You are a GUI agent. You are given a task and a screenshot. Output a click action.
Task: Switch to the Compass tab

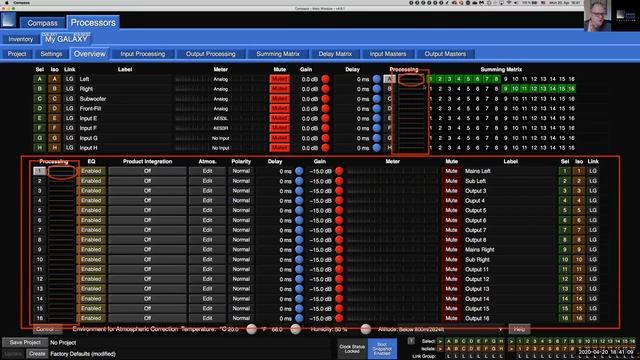coord(42,23)
